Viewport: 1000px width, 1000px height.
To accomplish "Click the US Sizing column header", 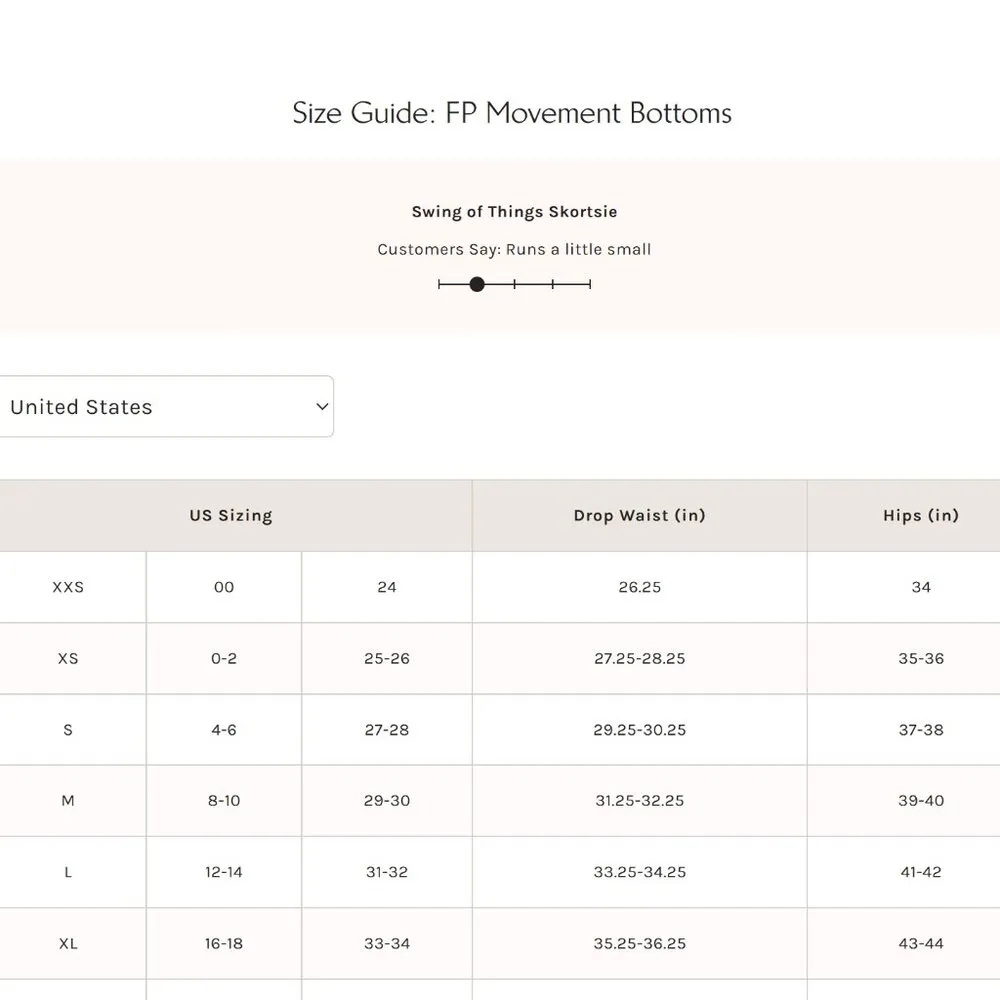I will click(231, 516).
